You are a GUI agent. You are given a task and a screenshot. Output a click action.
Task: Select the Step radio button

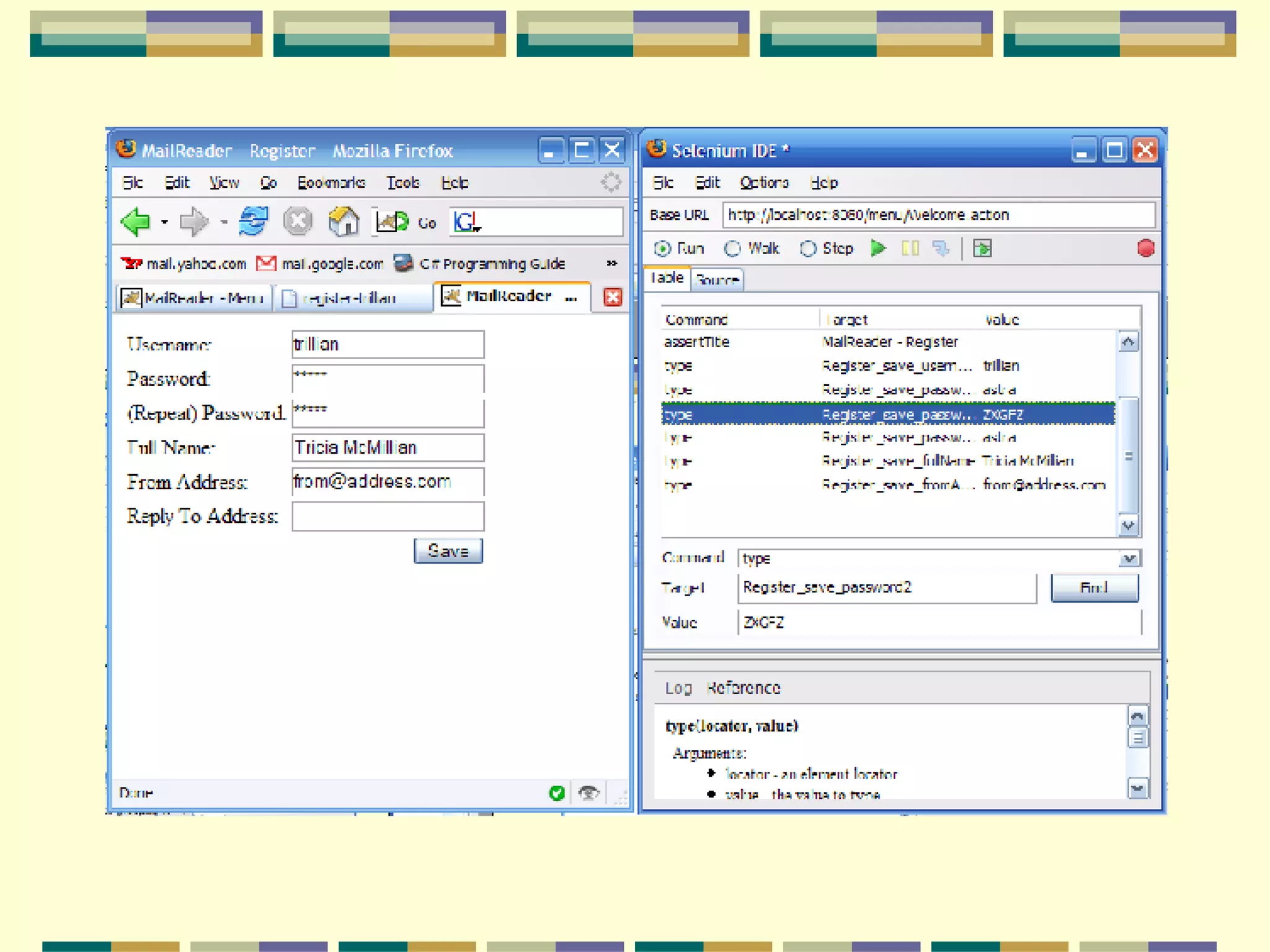[x=807, y=249]
